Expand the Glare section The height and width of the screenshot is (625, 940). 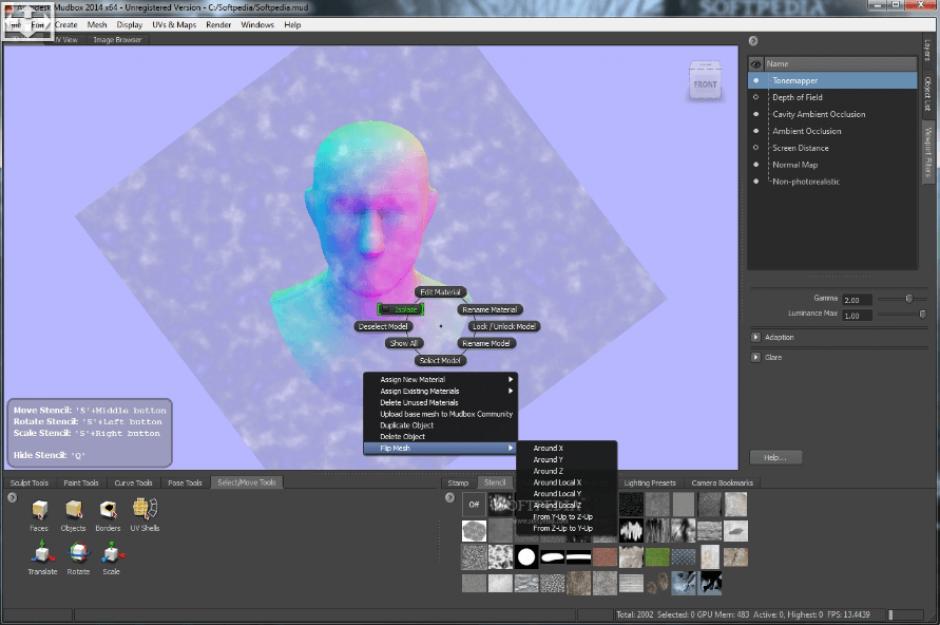(x=755, y=357)
